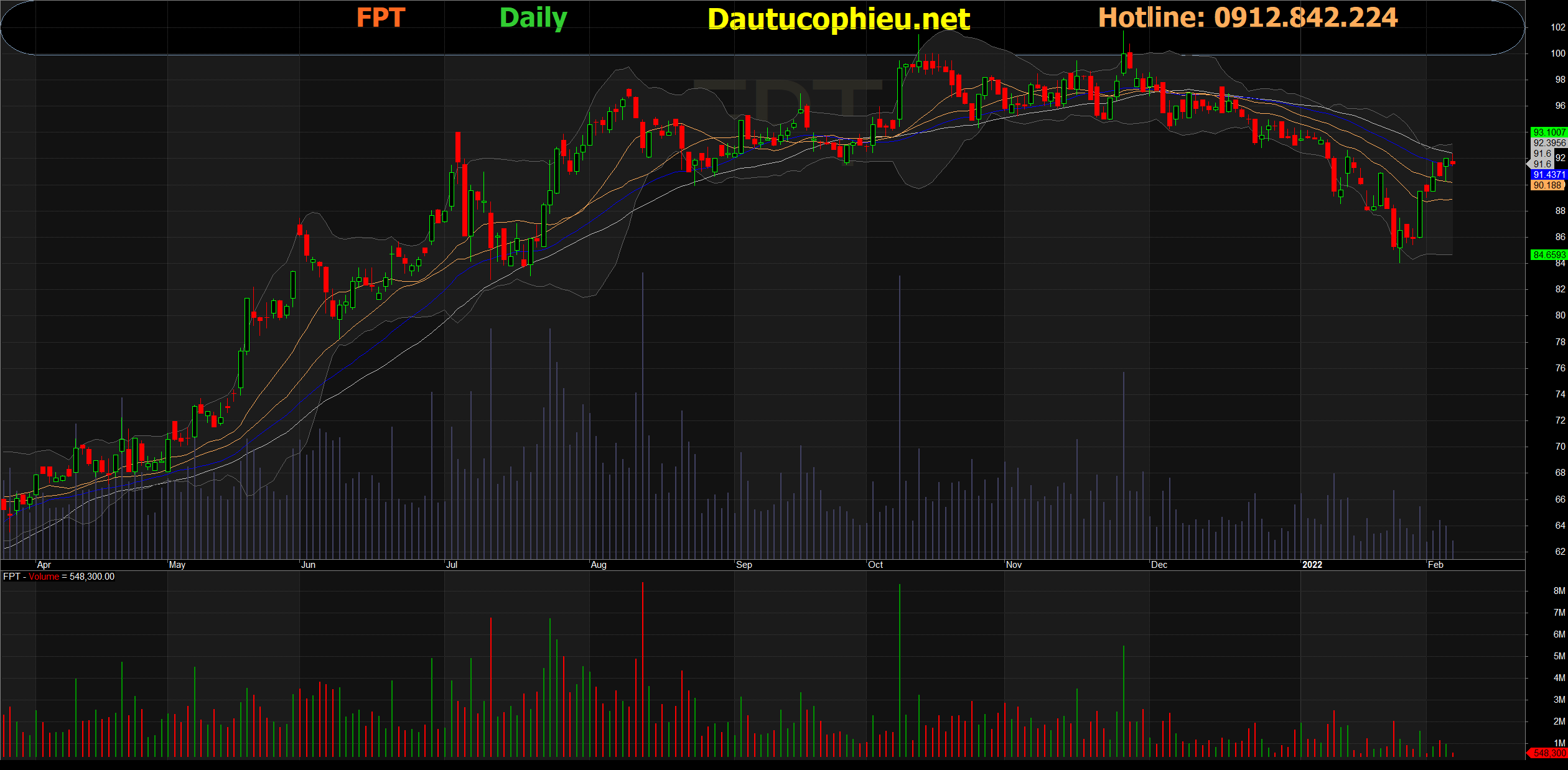Viewport: 1568px width, 770px height.
Task: Click the 4M volume axis label
Action: point(1559,678)
